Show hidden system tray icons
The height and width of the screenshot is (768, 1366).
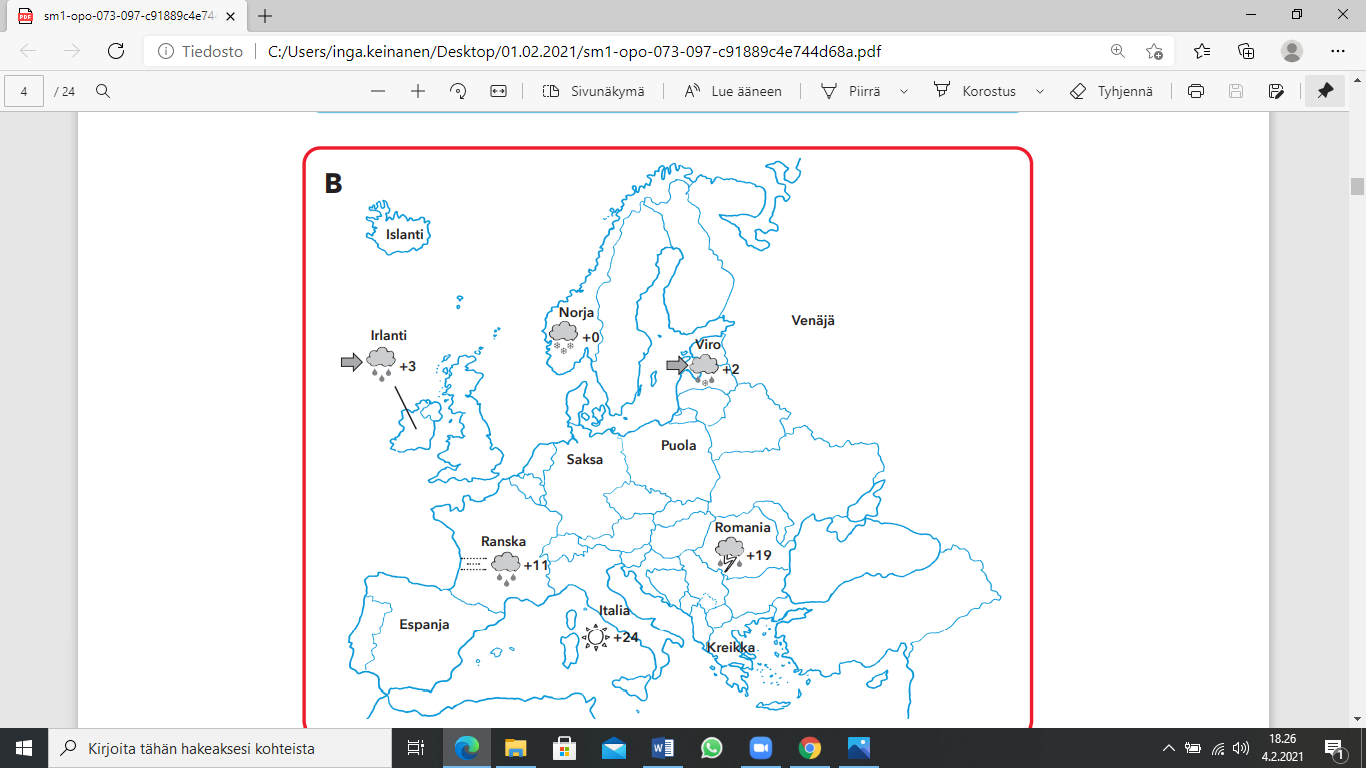tap(1168, 748)
